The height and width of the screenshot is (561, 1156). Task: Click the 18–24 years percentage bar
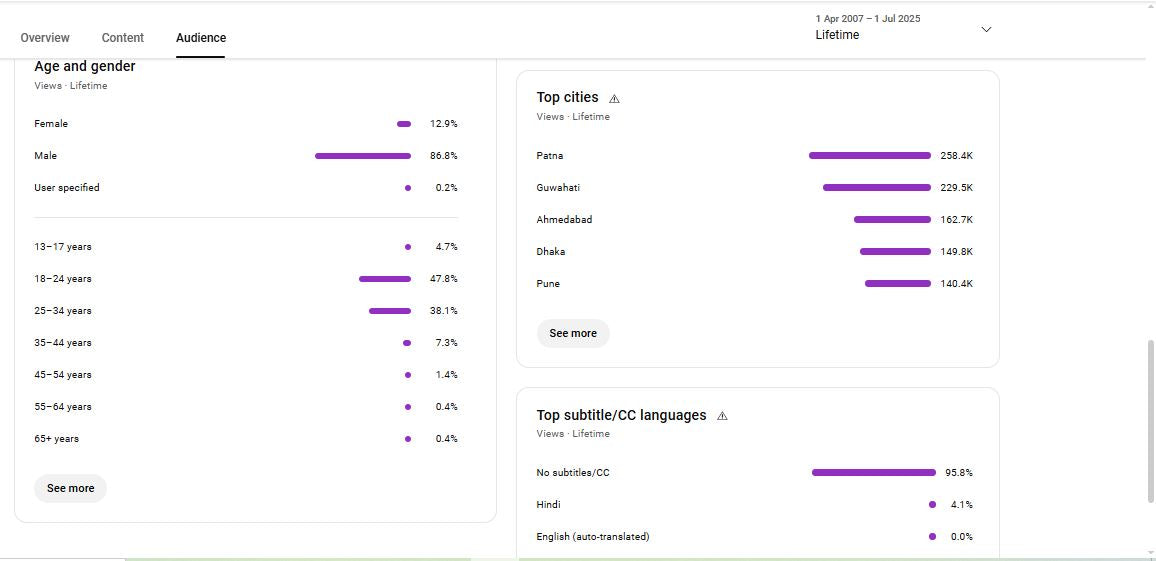point(384,279)
